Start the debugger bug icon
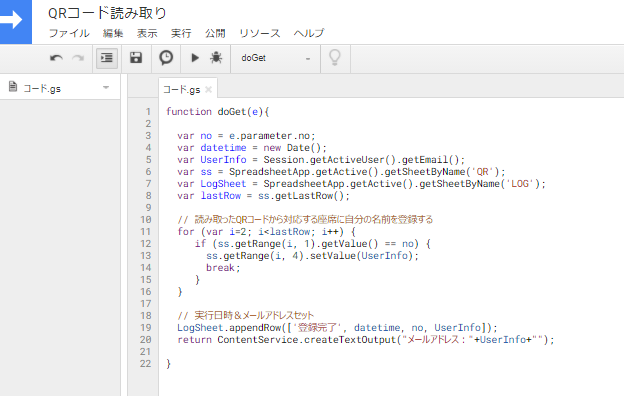This screenshot has width=624, height=396. (x=216, y=58)
